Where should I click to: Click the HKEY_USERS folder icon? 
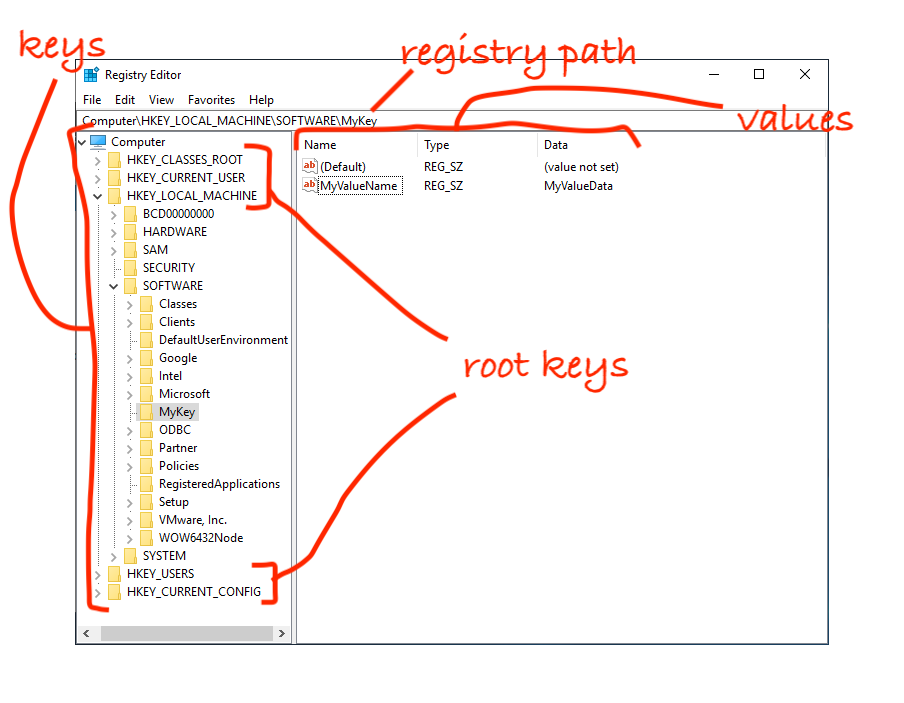tap(114, 574)
